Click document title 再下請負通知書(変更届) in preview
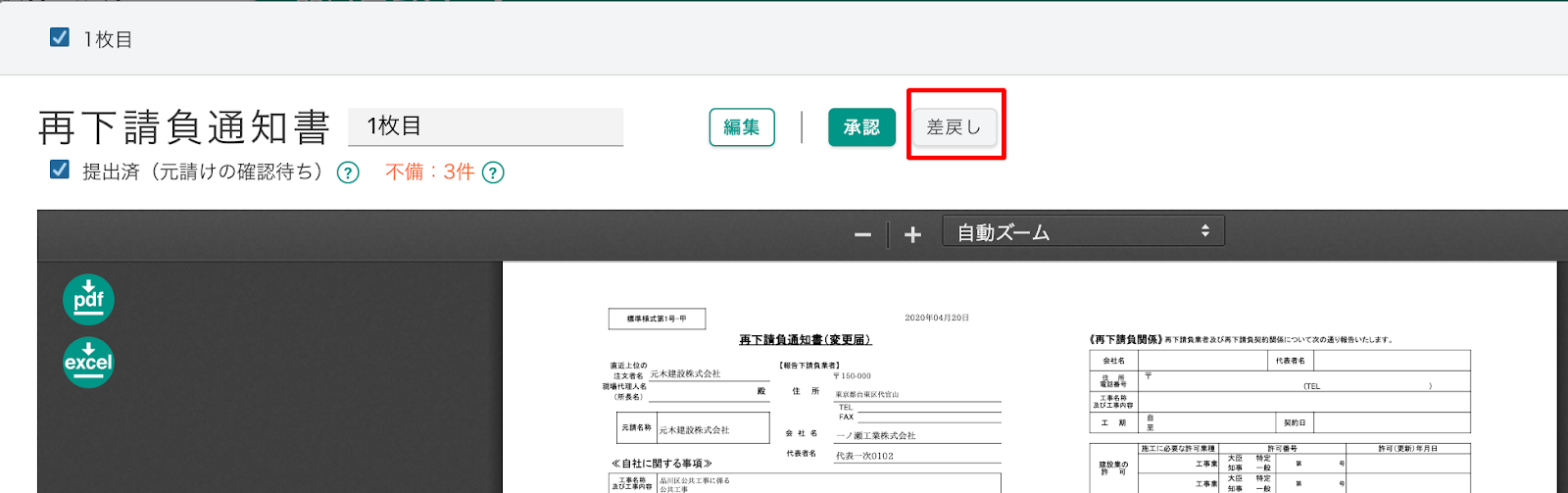The height and width of the screenshot is (493, 1568). click(x=805, y=339)
